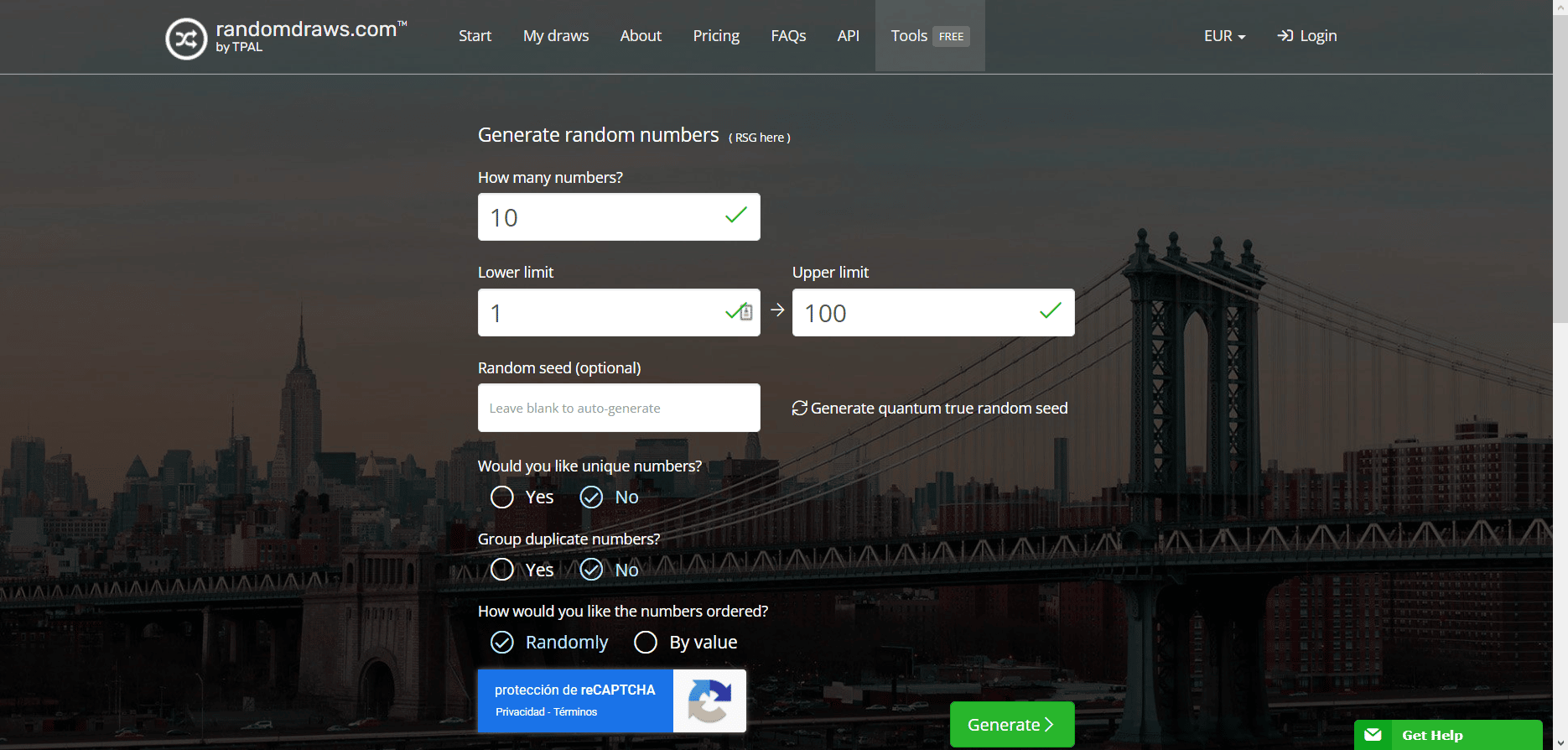This screenshot has height=750, width=1568.
Task: Select Randomly ordering option
Action: 502,643
